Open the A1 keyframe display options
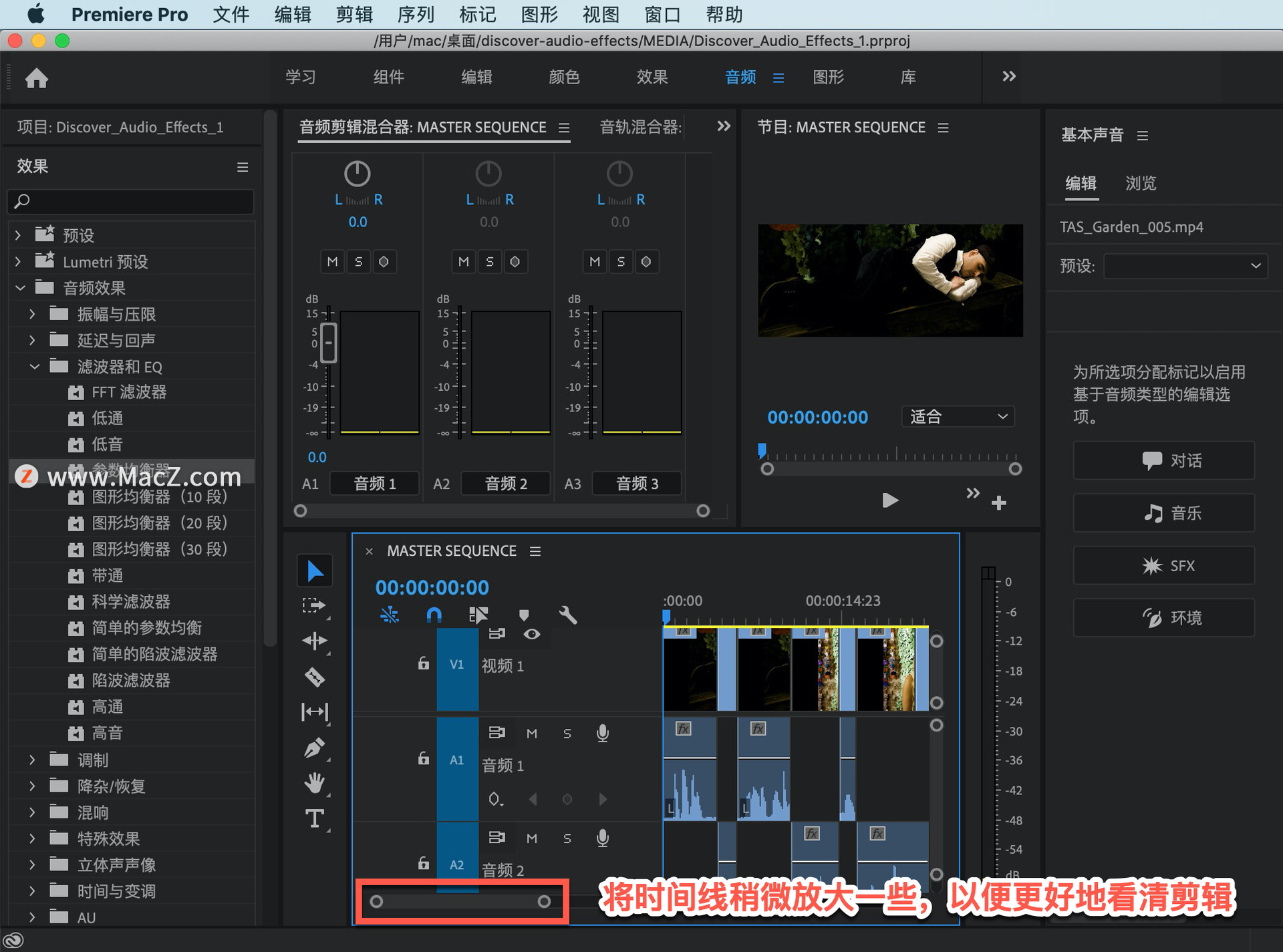Screen dimensions: 1283x952 pos(496,799)
